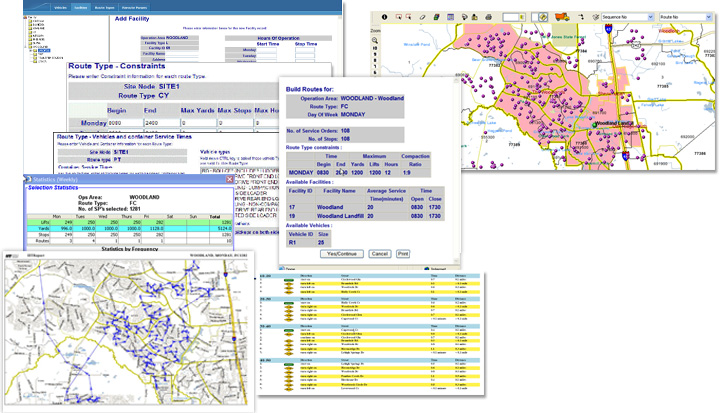Click Vehicle ID 'R1' in Available Vehicles

(x=292, y=242)
